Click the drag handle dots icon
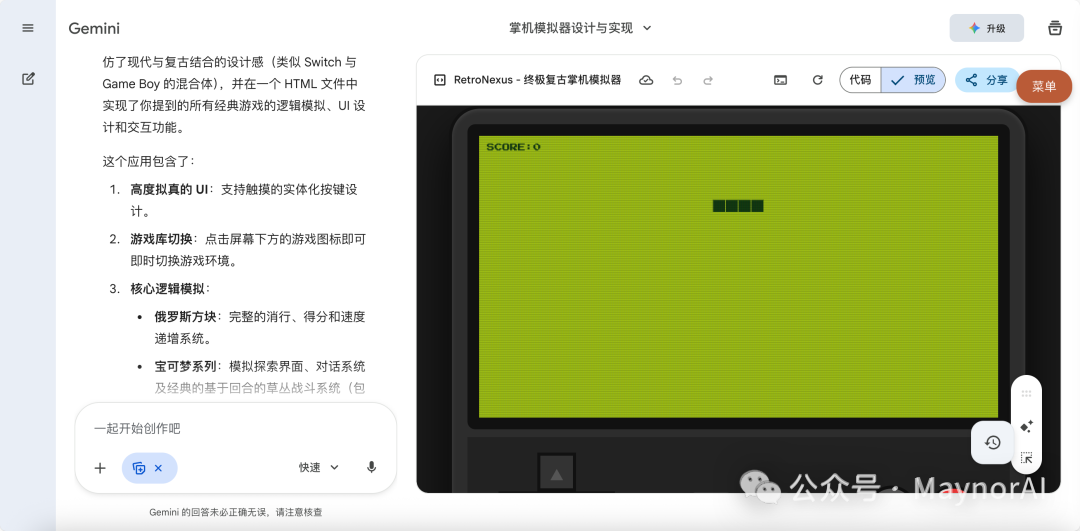Screen dimensions: 1080x531 [1026, 394]
